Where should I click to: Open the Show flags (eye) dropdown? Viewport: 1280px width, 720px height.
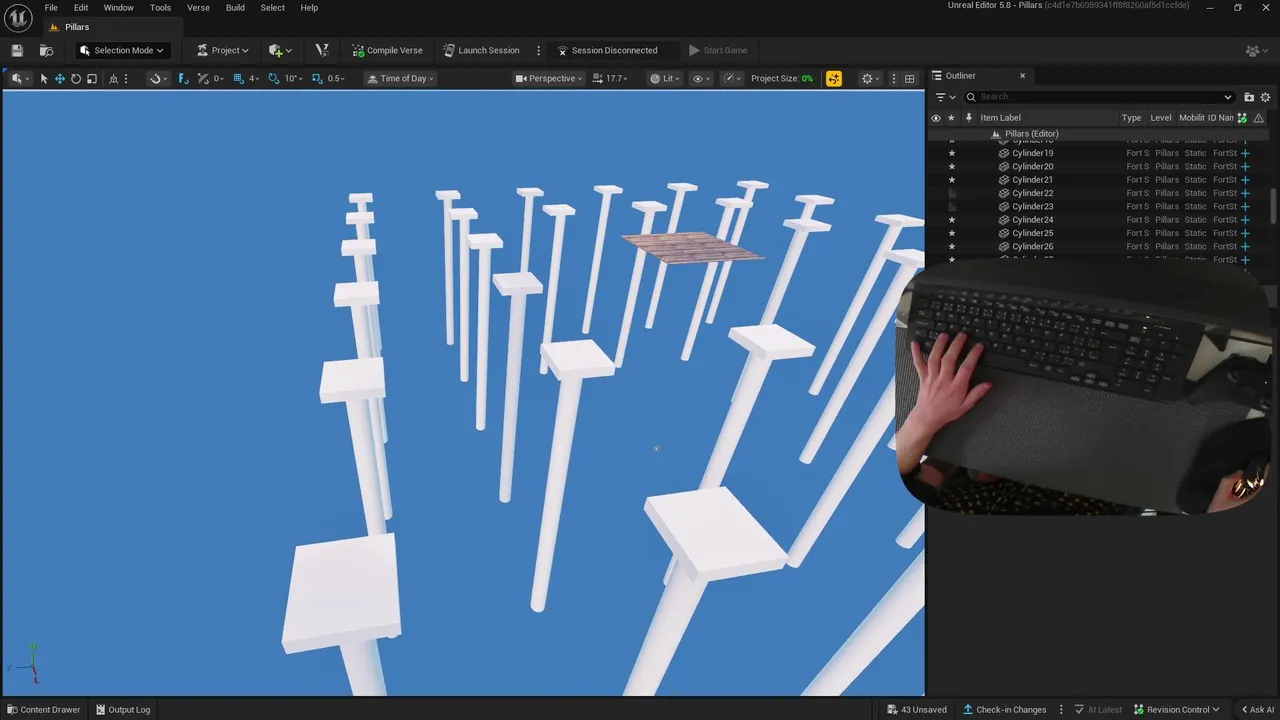(701, 78)
